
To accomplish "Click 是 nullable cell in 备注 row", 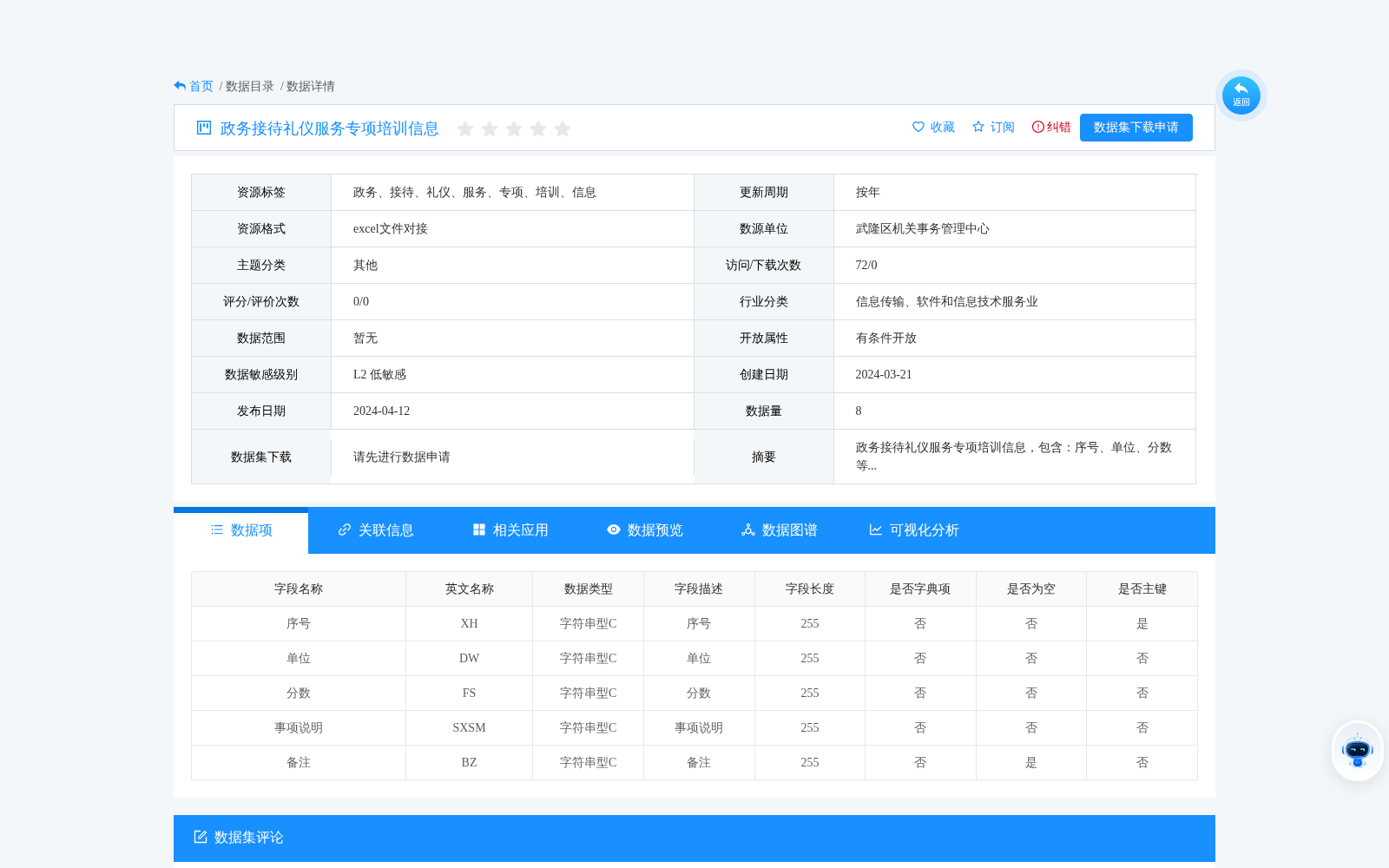I will click(1031, 763).
